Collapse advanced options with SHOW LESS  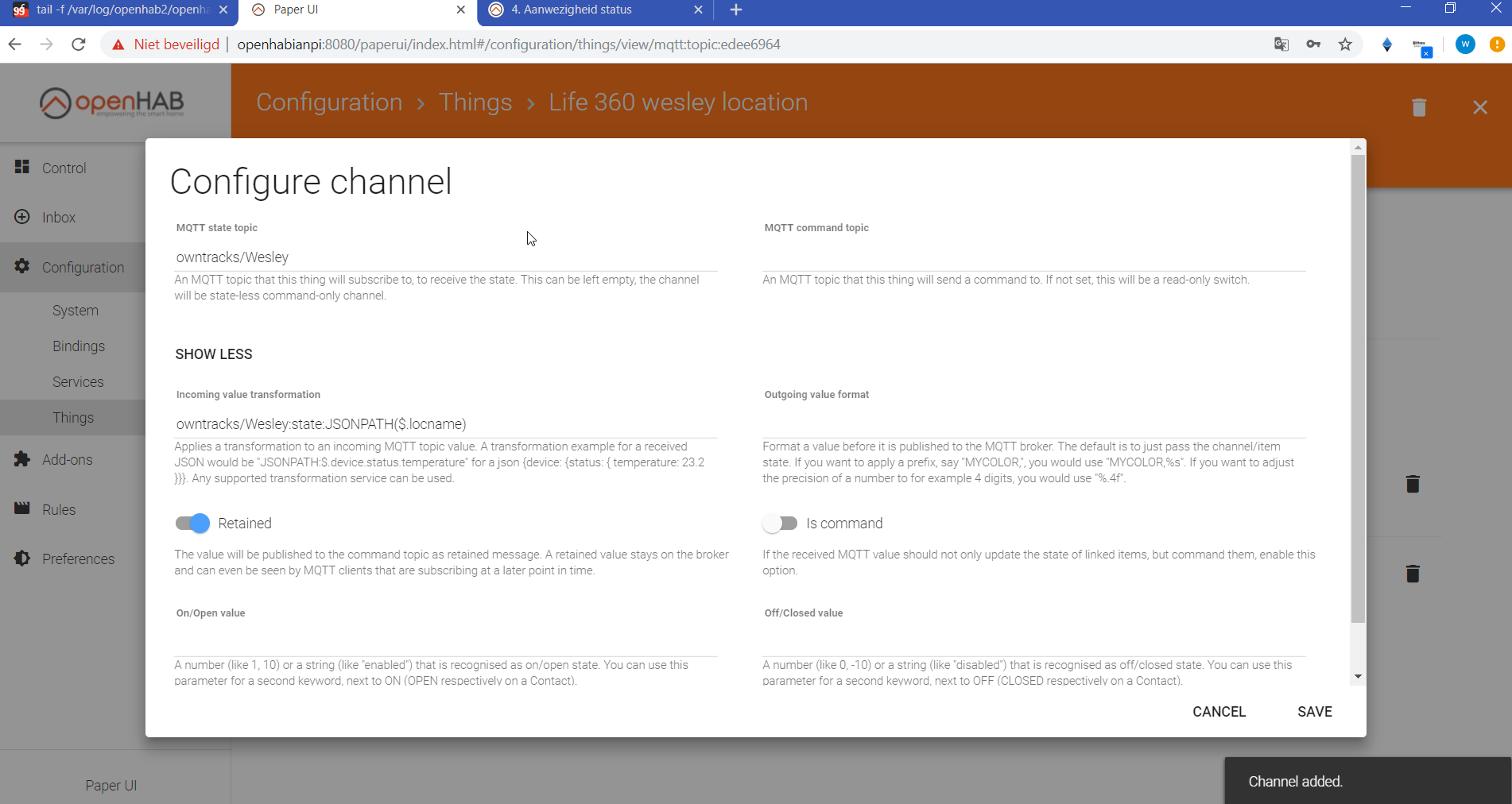214,354
